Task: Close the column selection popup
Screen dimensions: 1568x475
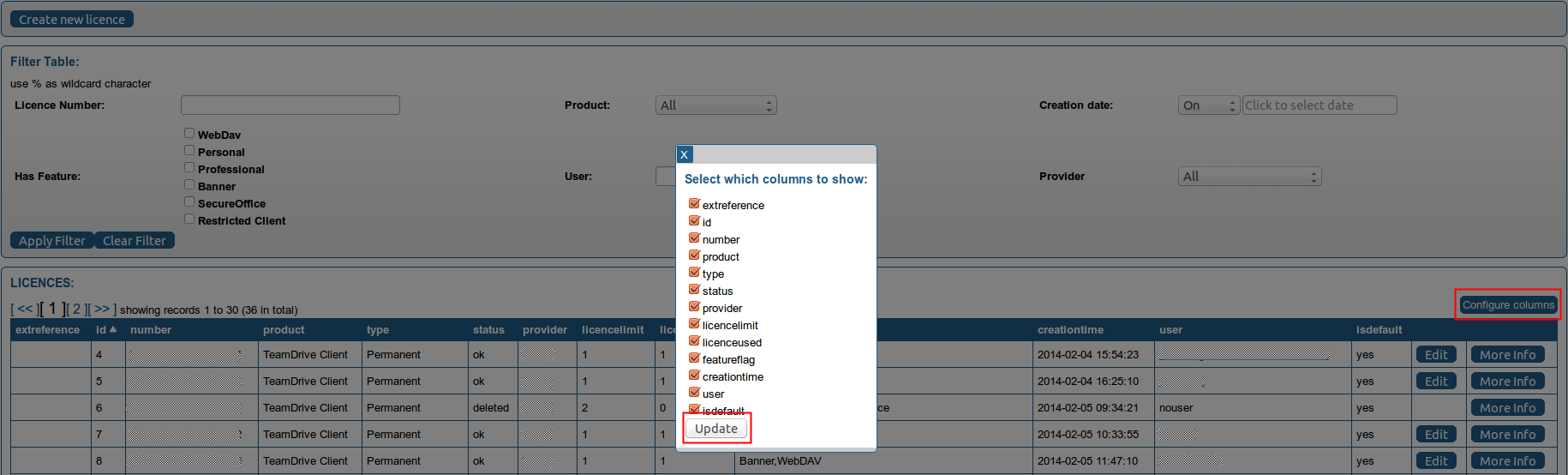Action: pos(684,154)
